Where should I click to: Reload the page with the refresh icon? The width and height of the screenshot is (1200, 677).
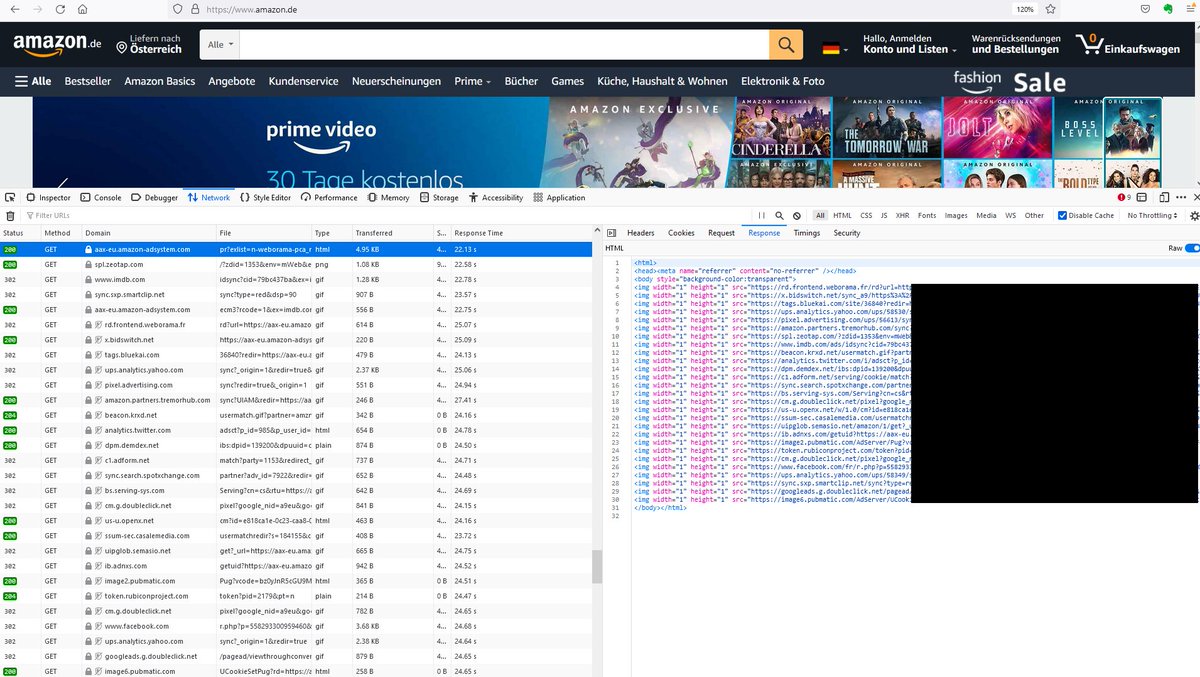(x=60, y=8)
